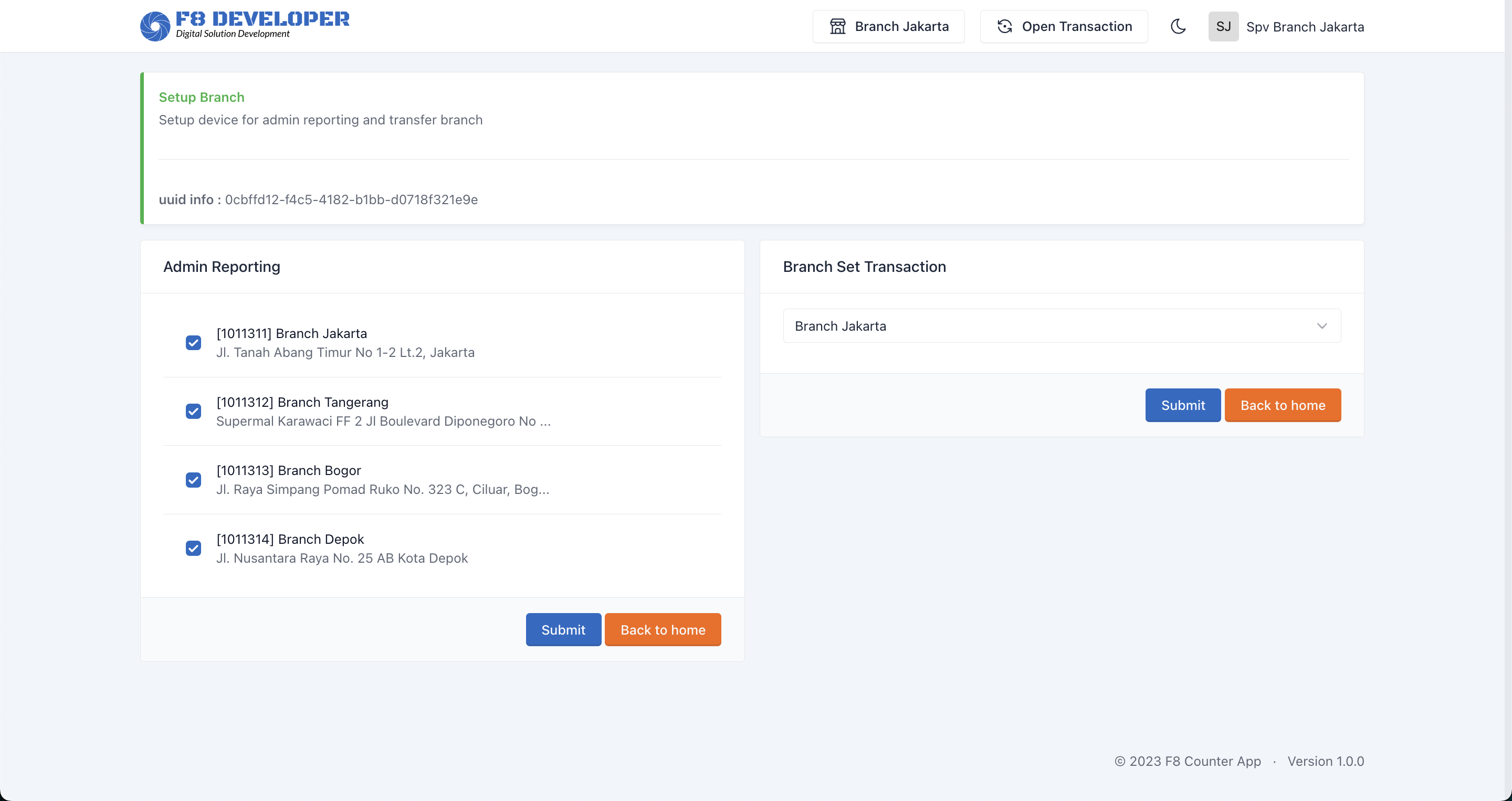Click the Version 1.0.0 footer text
1512x801 pixels.
[1325, 761]
